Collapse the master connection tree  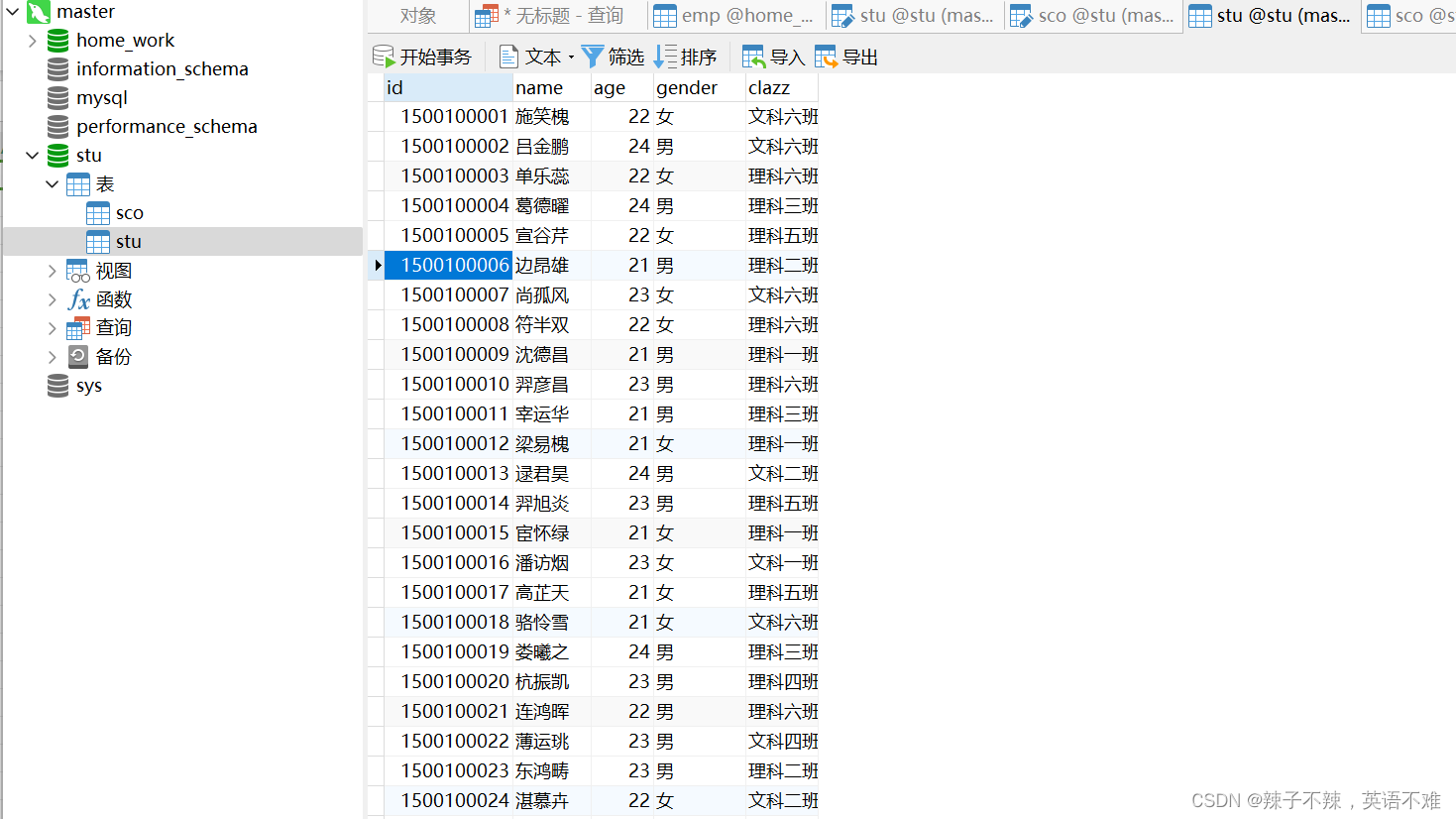click(x=13, y=12)
